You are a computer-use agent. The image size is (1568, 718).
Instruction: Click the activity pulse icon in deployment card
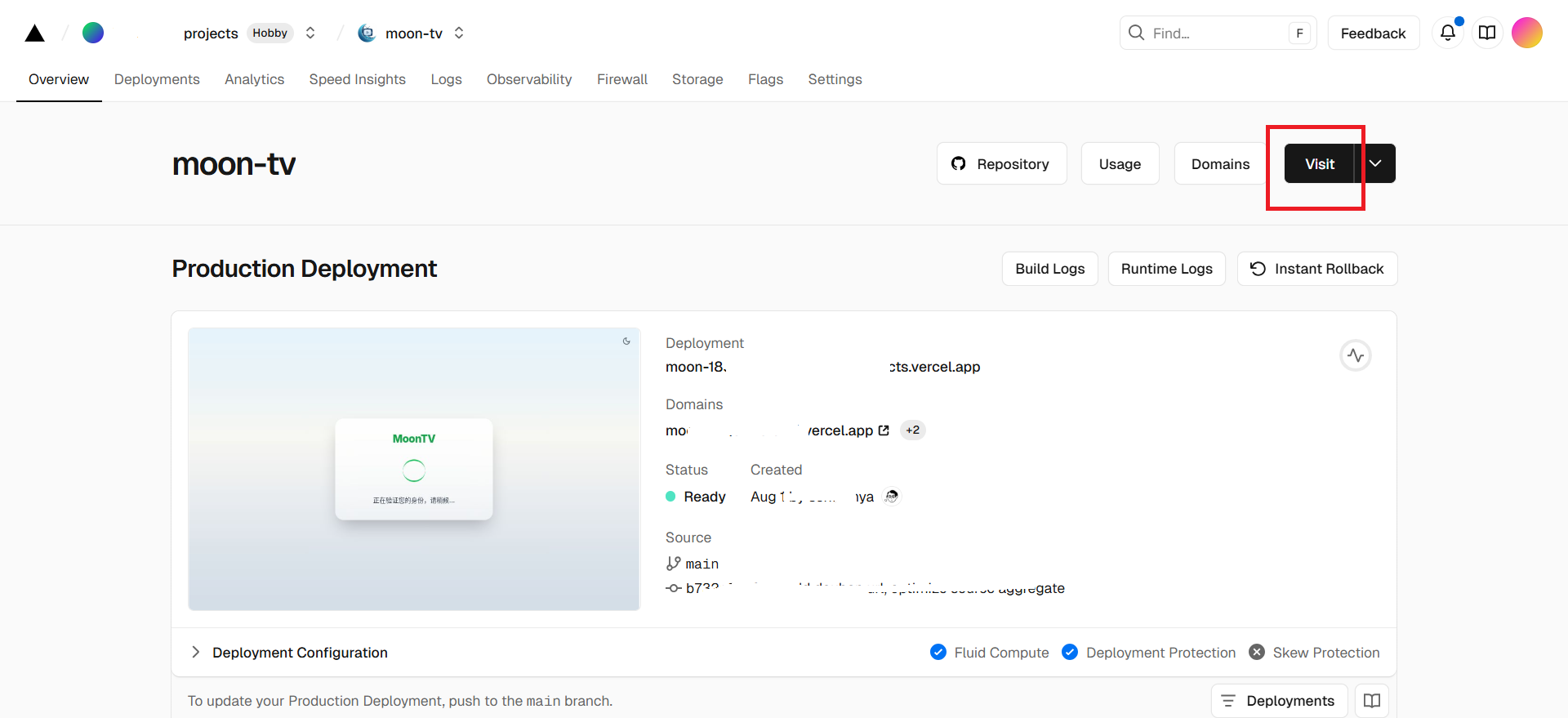[x=1356, y=355]
